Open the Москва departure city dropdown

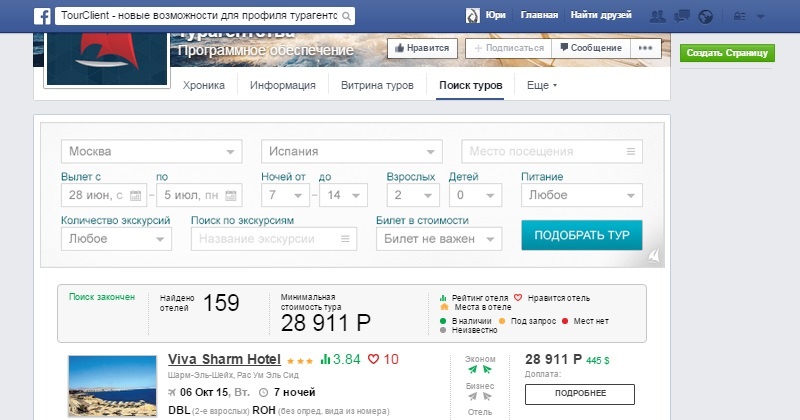(152, 152)
